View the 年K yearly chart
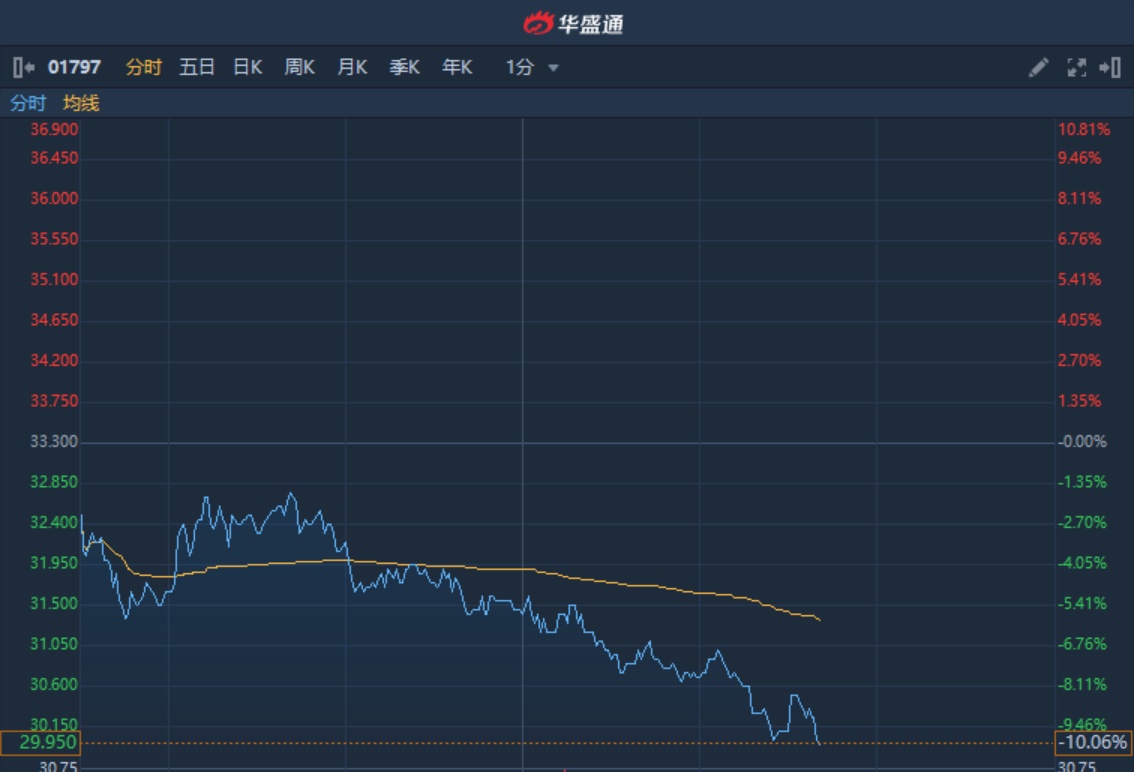Screen dimensions: 1134x772 (457, 68)
